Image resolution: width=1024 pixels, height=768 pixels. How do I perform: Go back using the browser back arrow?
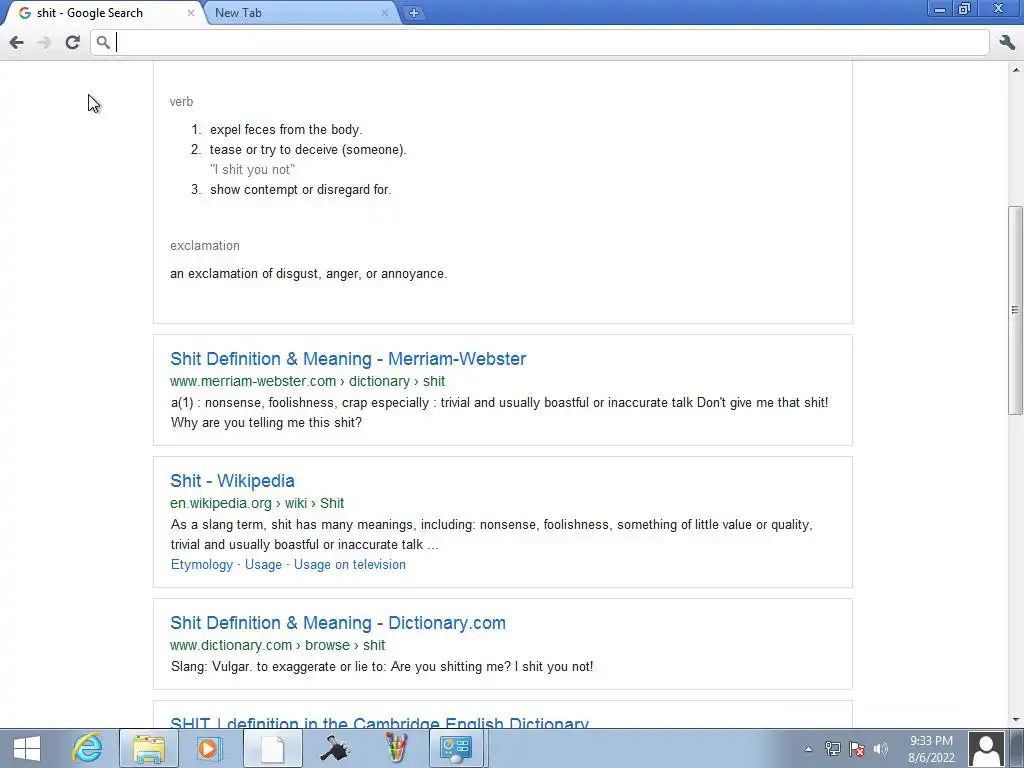point(16,43)
